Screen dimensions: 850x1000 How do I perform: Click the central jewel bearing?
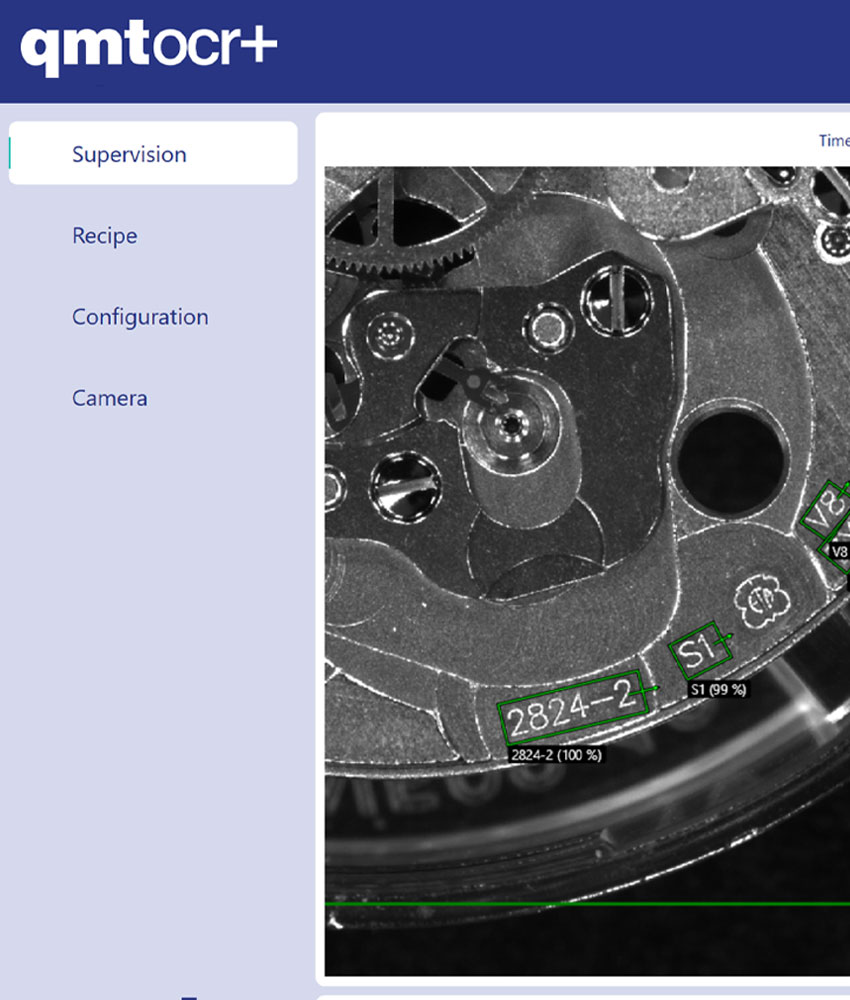click(511, 423)
